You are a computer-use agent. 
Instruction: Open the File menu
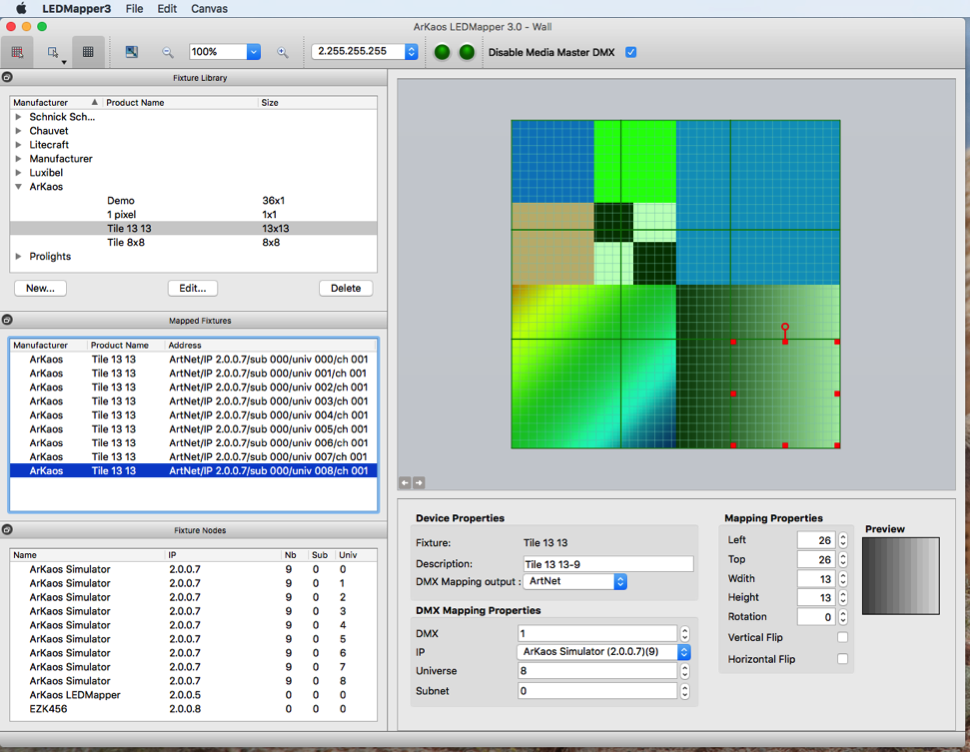click(x=134, y=9)
